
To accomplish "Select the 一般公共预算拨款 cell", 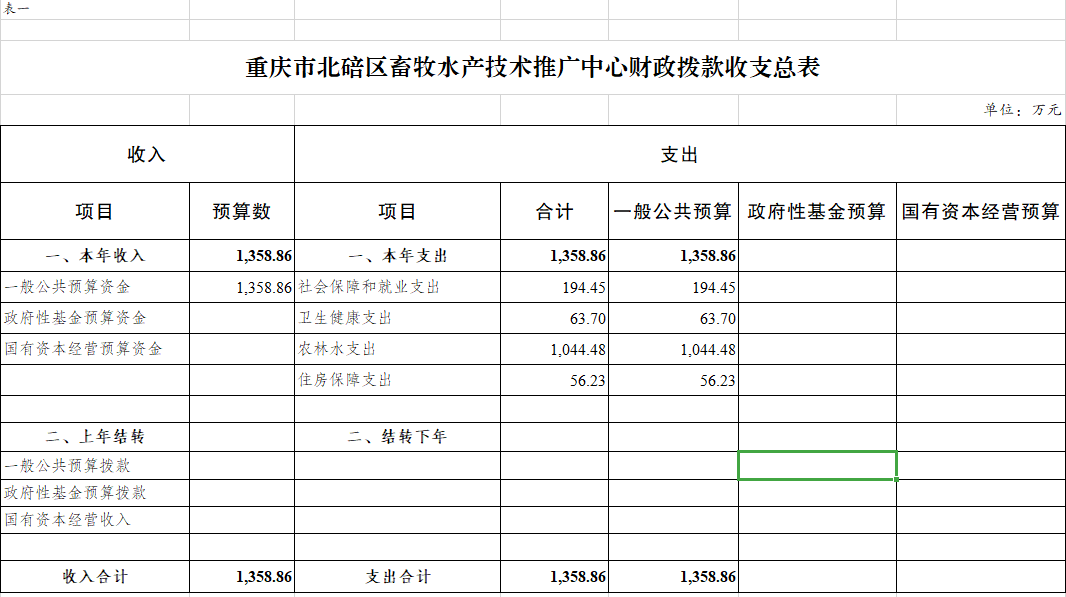I will tap(94, 465).
